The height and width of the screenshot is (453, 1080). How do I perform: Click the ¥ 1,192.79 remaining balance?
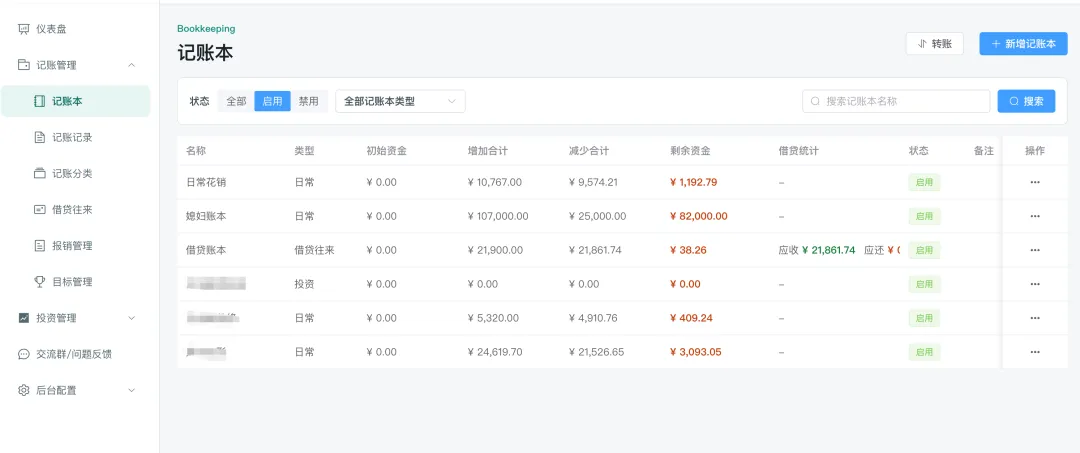(x=694, y=182)
